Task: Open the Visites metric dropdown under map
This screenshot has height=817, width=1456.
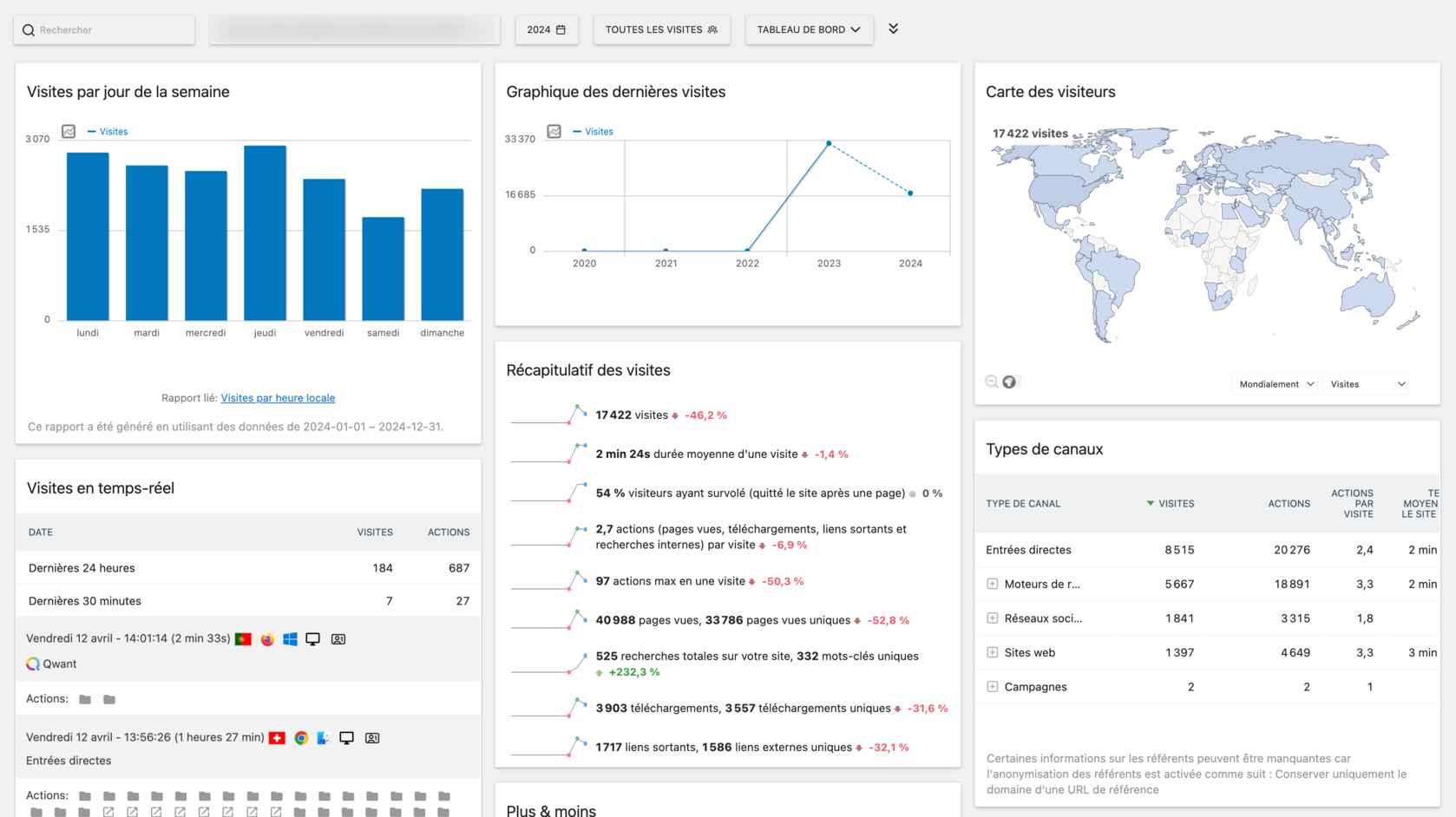Action: [1366, 384]
